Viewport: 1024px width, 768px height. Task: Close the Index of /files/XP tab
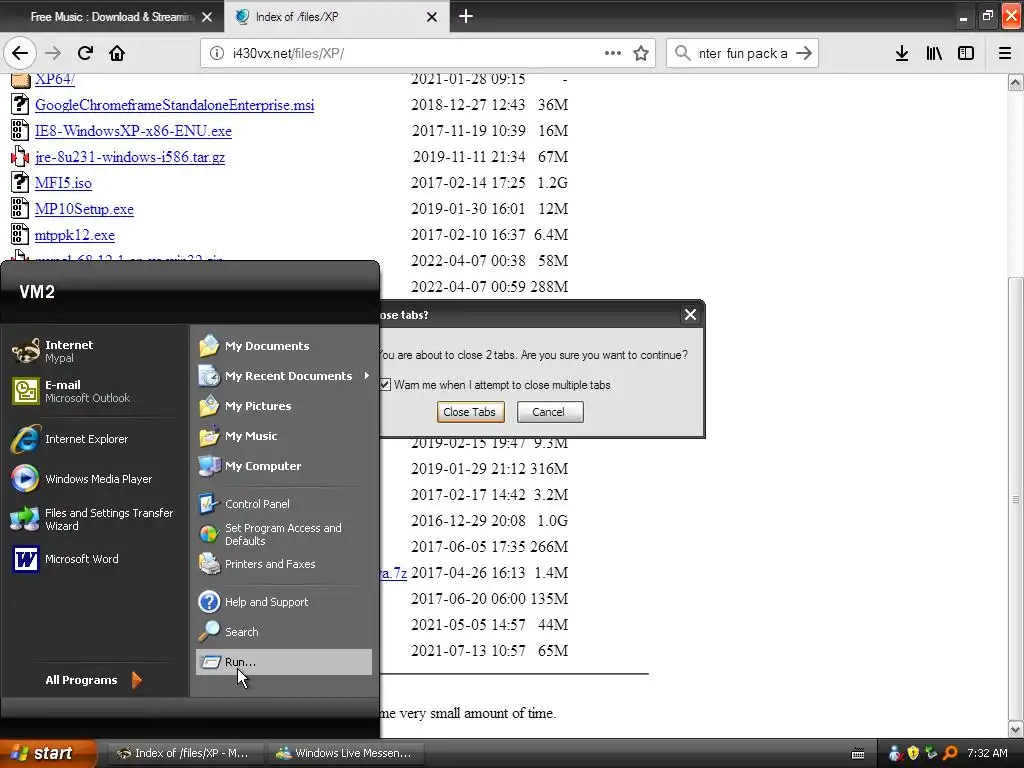tap(432, 17)
